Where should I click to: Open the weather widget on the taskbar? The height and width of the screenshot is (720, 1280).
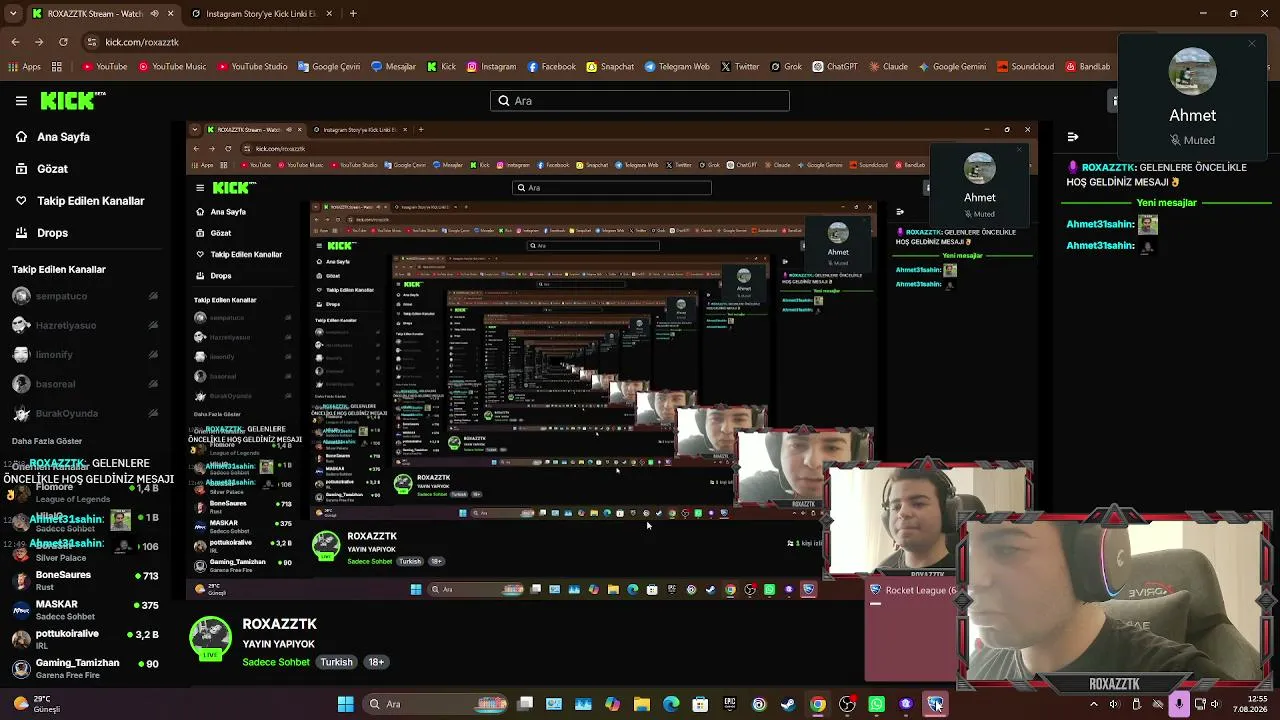tap(36, 704)
